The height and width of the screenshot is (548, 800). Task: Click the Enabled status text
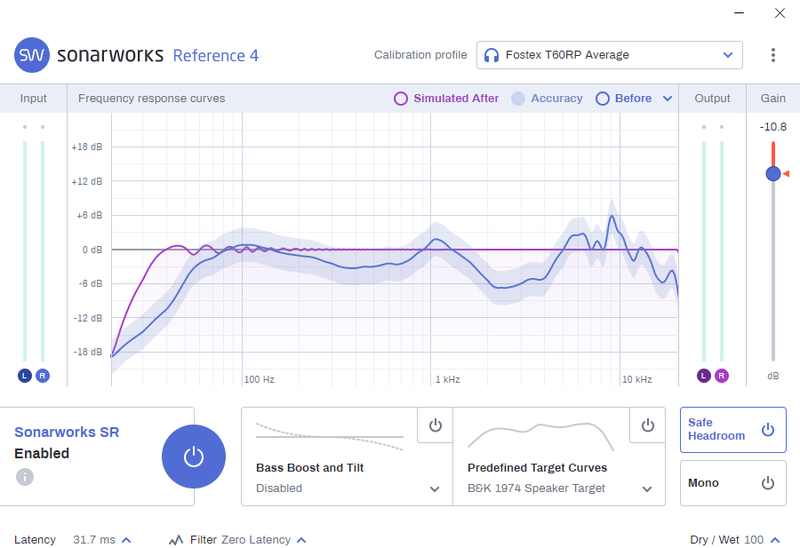tap(42, 453)
